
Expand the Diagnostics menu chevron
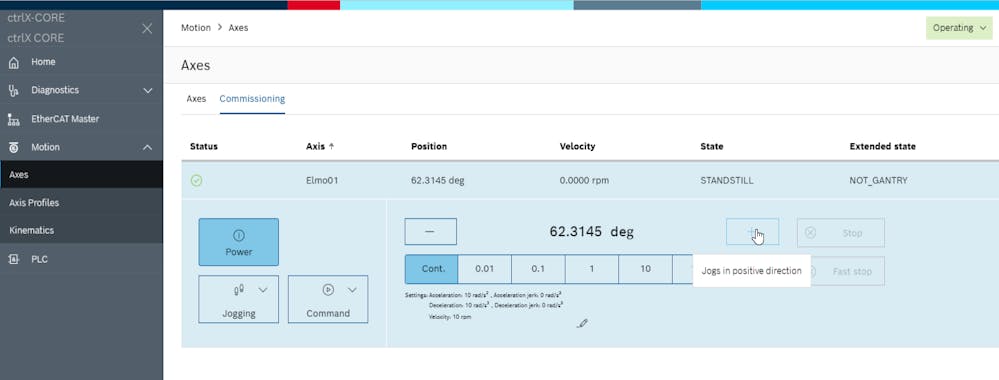[148, 91]
